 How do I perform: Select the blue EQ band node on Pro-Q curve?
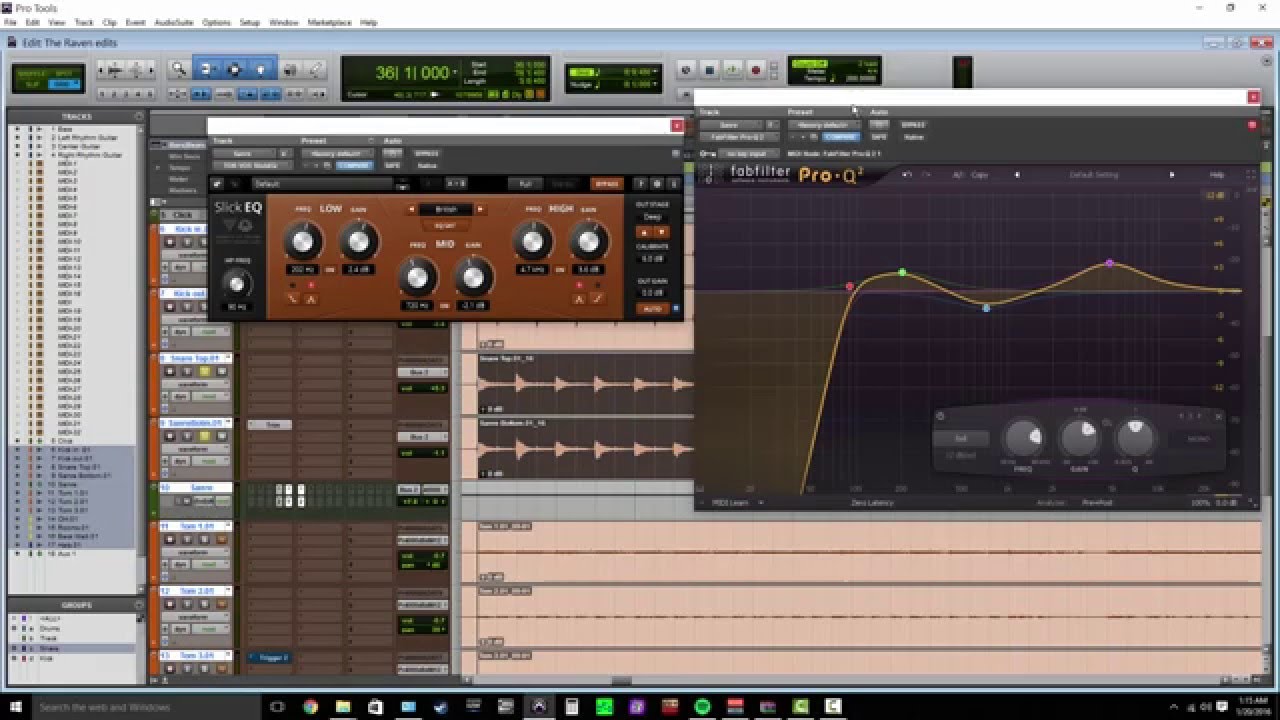click(986, 308)
